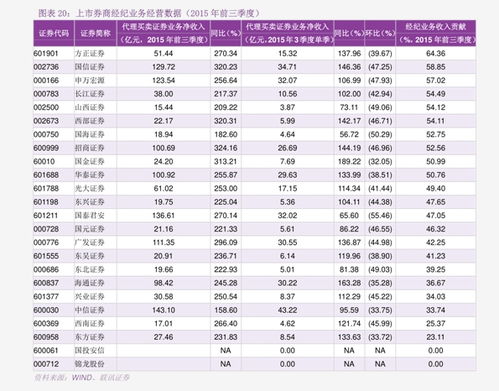Select the company name 东吴证券
The height and width of the screenshot is (391, 499).
89,256
